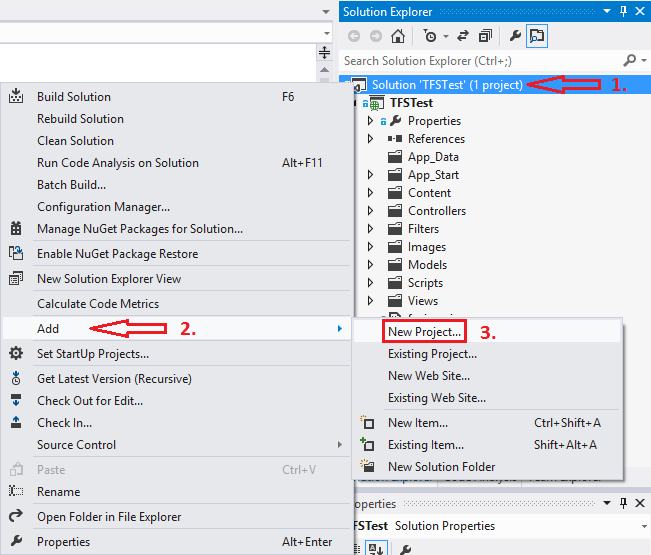Viewport: 651px width, 555px height.
Task: Open the Solution Properties object dropdown
Action: coord(644,526)
